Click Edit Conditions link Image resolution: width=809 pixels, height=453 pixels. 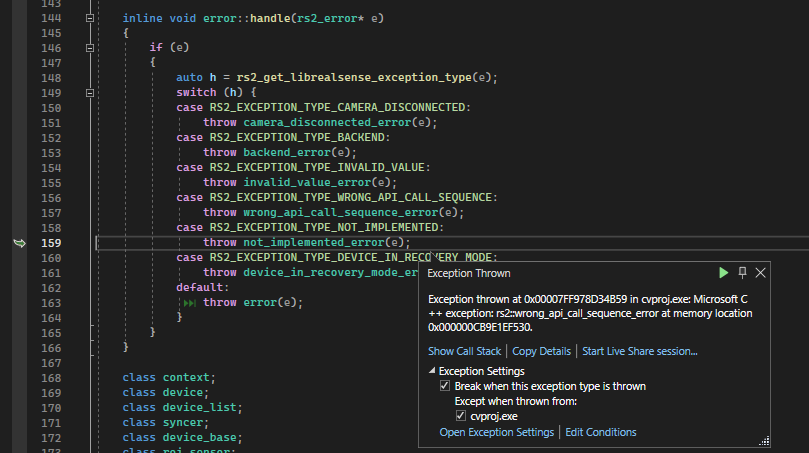coord(601,432)
